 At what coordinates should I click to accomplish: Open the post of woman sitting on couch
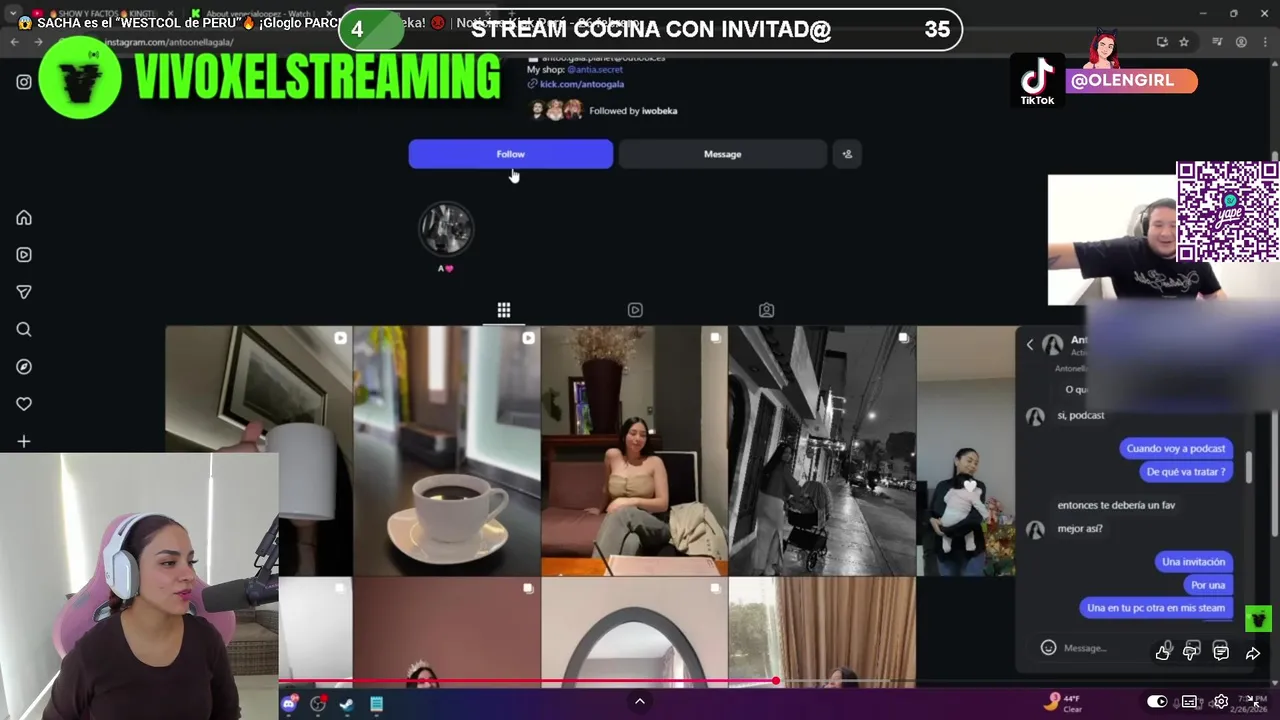[634, 450]
